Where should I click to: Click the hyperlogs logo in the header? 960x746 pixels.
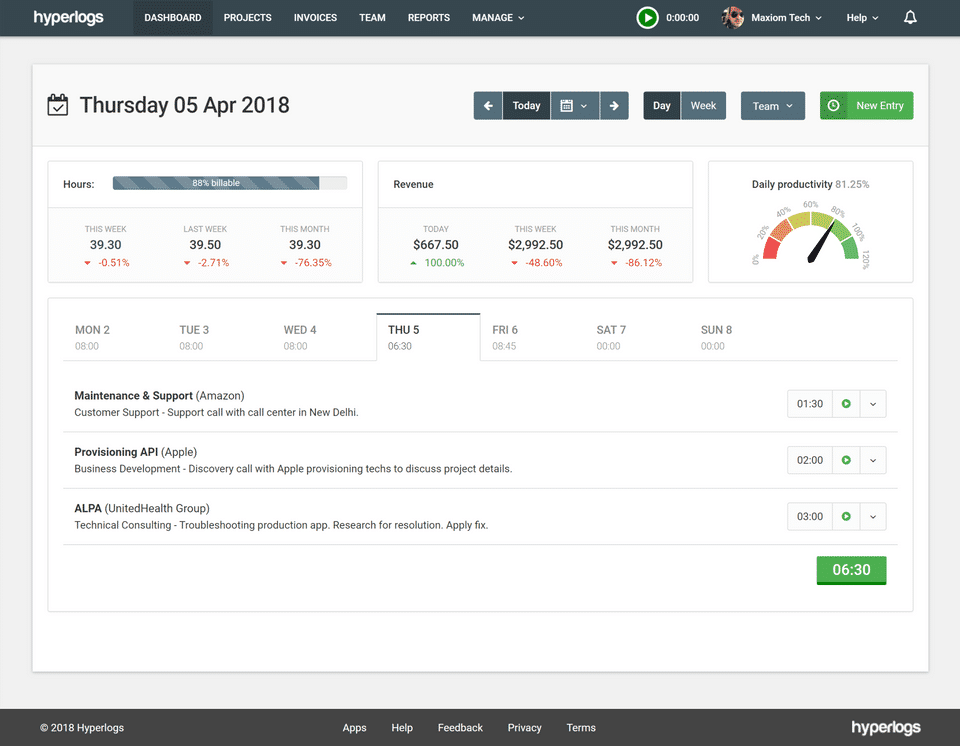69,18
